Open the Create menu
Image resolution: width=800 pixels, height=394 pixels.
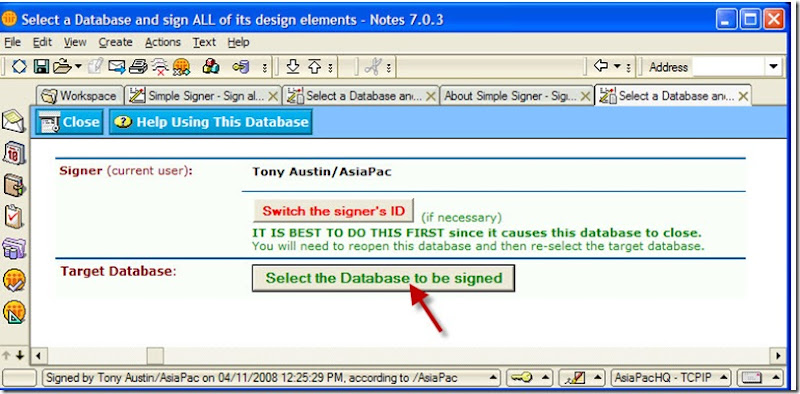pos(115,42)
